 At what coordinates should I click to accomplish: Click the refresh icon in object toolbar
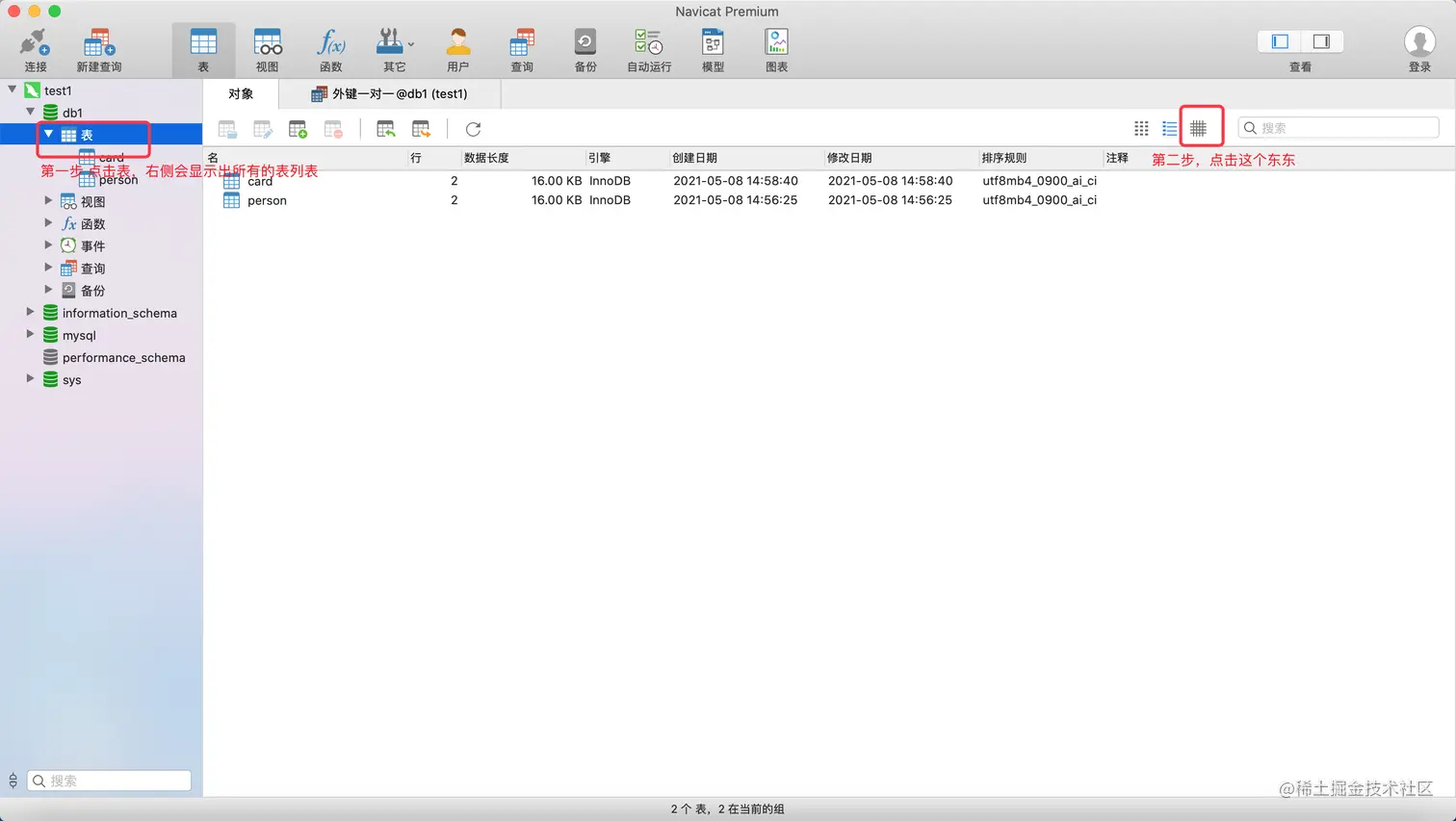pos(473,129)
